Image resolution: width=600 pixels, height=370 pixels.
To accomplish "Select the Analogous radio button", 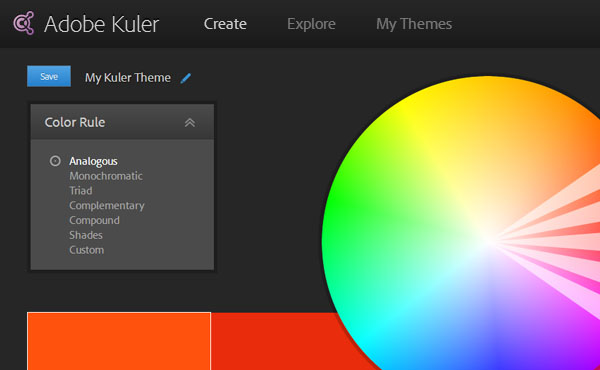I will (55, 161).
